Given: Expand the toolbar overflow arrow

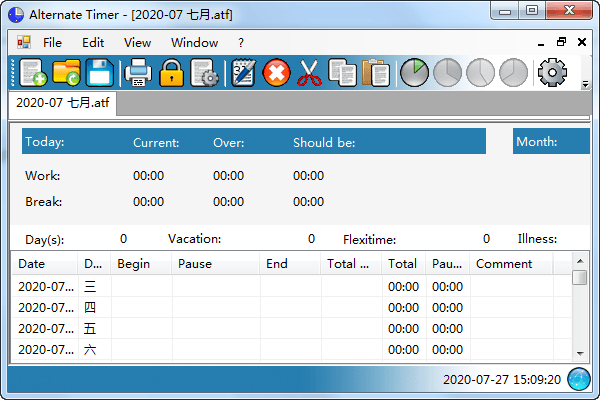Looking at the screenshot, I should tap(585, 86).
